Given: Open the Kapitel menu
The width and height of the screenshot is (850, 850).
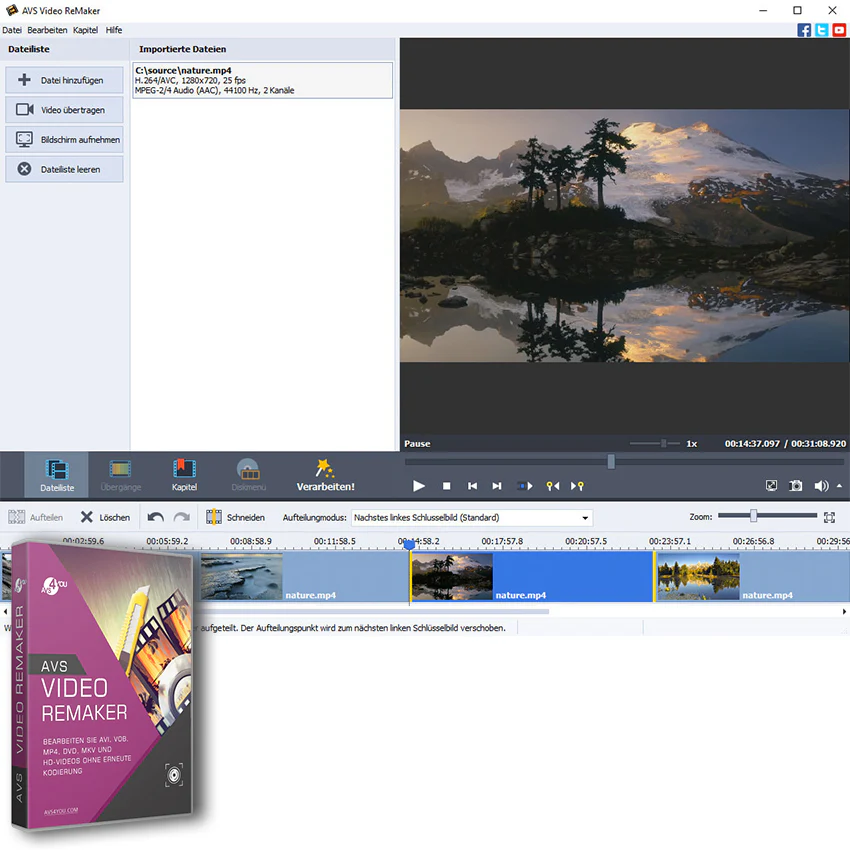Looking at the screenshot, I should pos(85,30).
